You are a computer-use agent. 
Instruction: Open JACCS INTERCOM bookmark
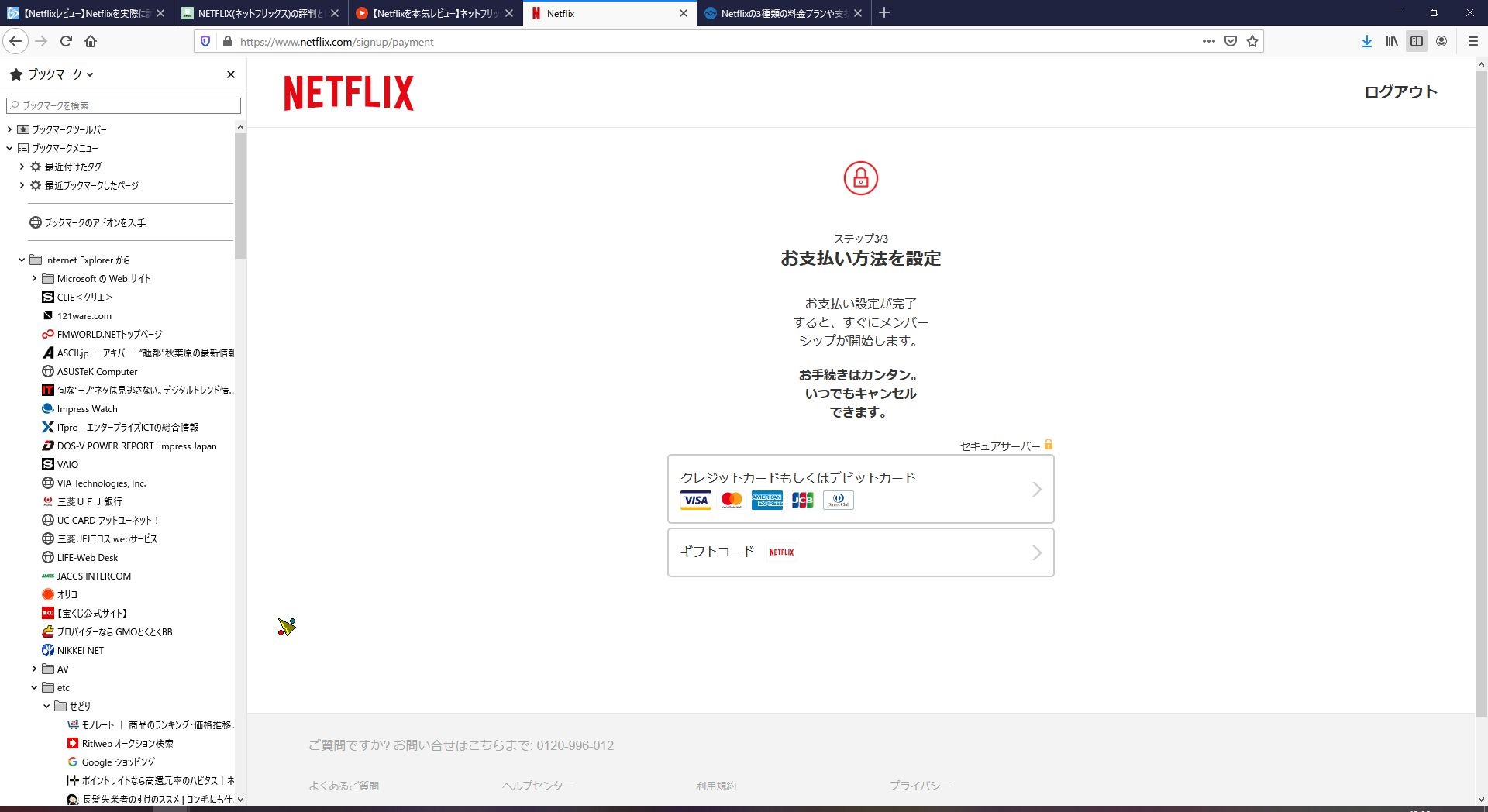87,576
